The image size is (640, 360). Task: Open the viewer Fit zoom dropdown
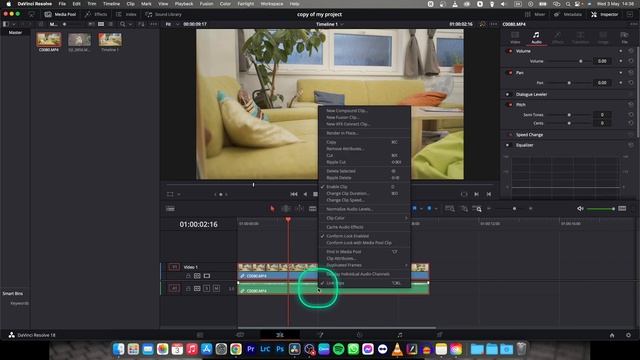[x=171, y=24]
